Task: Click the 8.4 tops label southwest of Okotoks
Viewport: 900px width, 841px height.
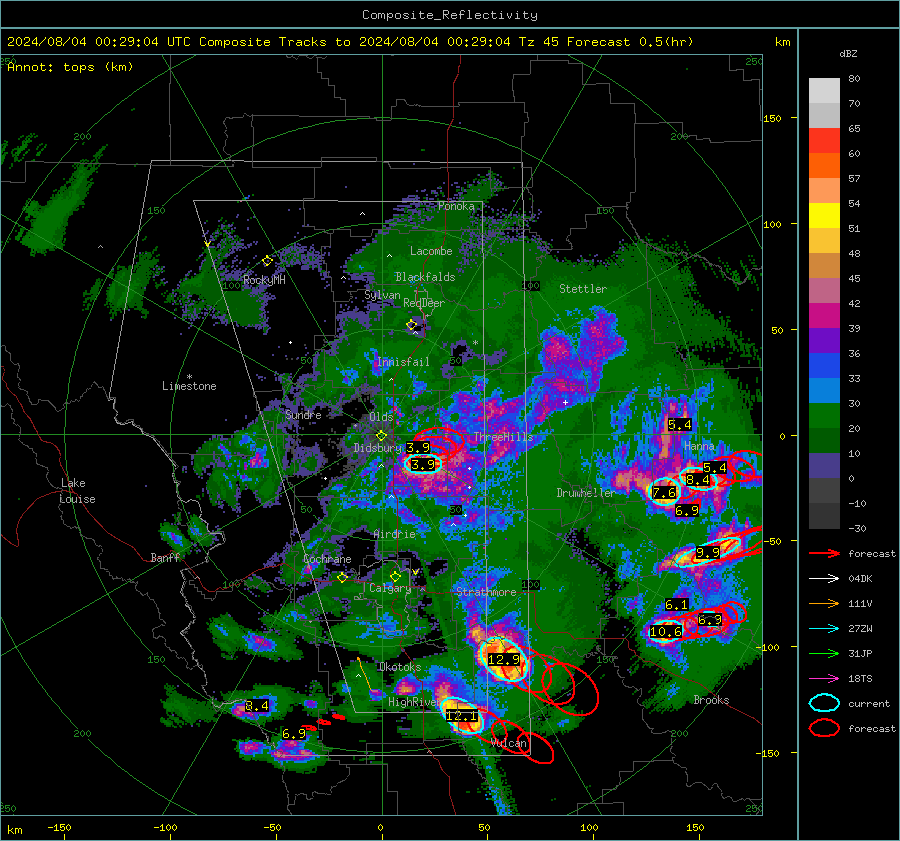Action: click(x=257, y=706)
